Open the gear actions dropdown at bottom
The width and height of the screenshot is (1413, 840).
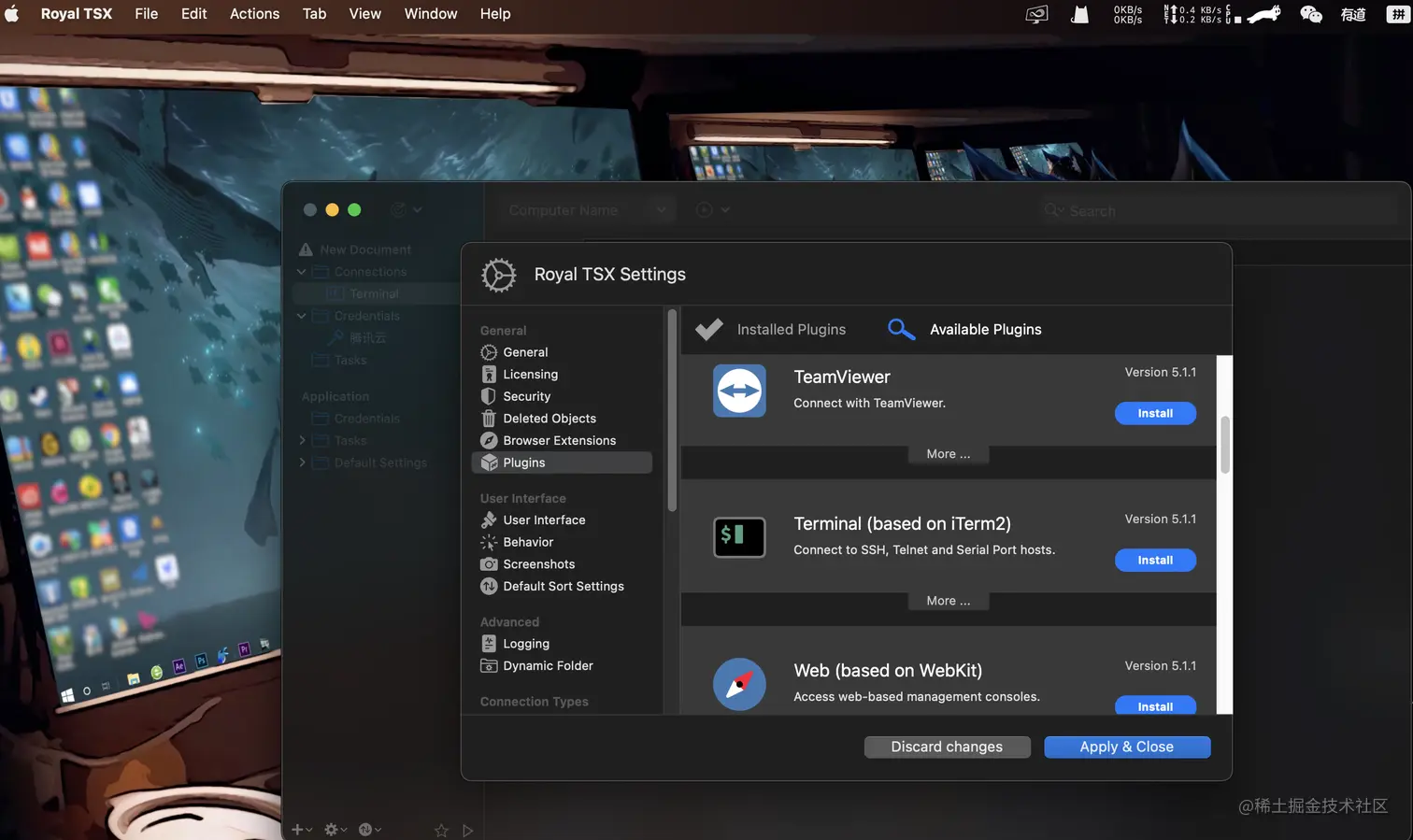pyautogui.click(x=335, y=829)
